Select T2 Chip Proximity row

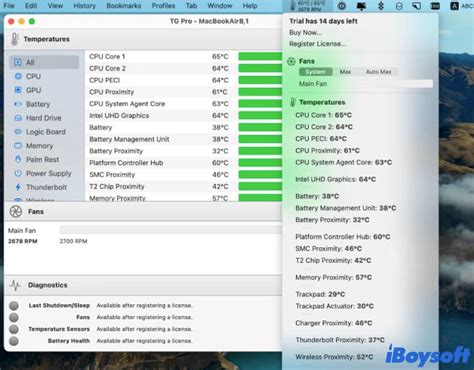(183, 186)
